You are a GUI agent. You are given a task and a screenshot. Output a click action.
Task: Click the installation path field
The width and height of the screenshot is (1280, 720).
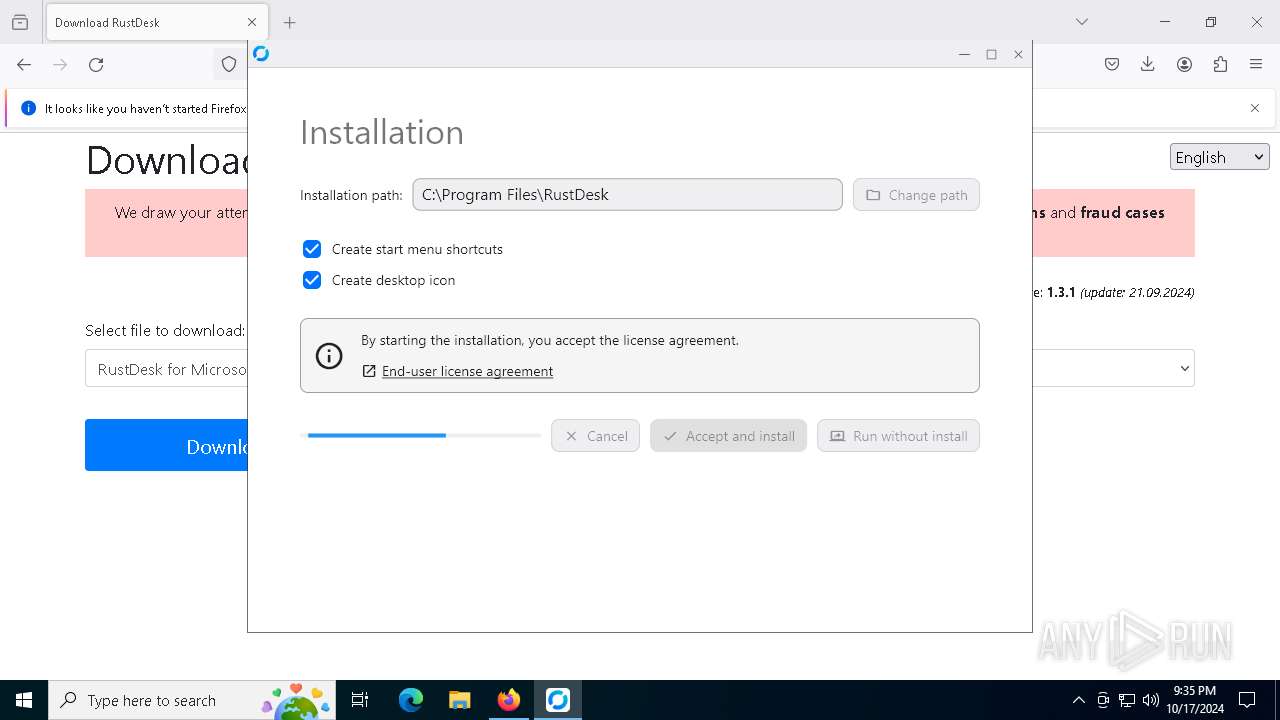pos(627,195)
